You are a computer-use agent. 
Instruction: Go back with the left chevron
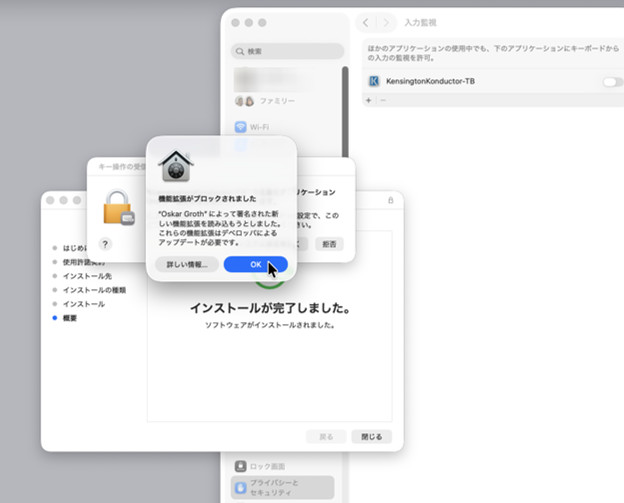tap(365, 22)
